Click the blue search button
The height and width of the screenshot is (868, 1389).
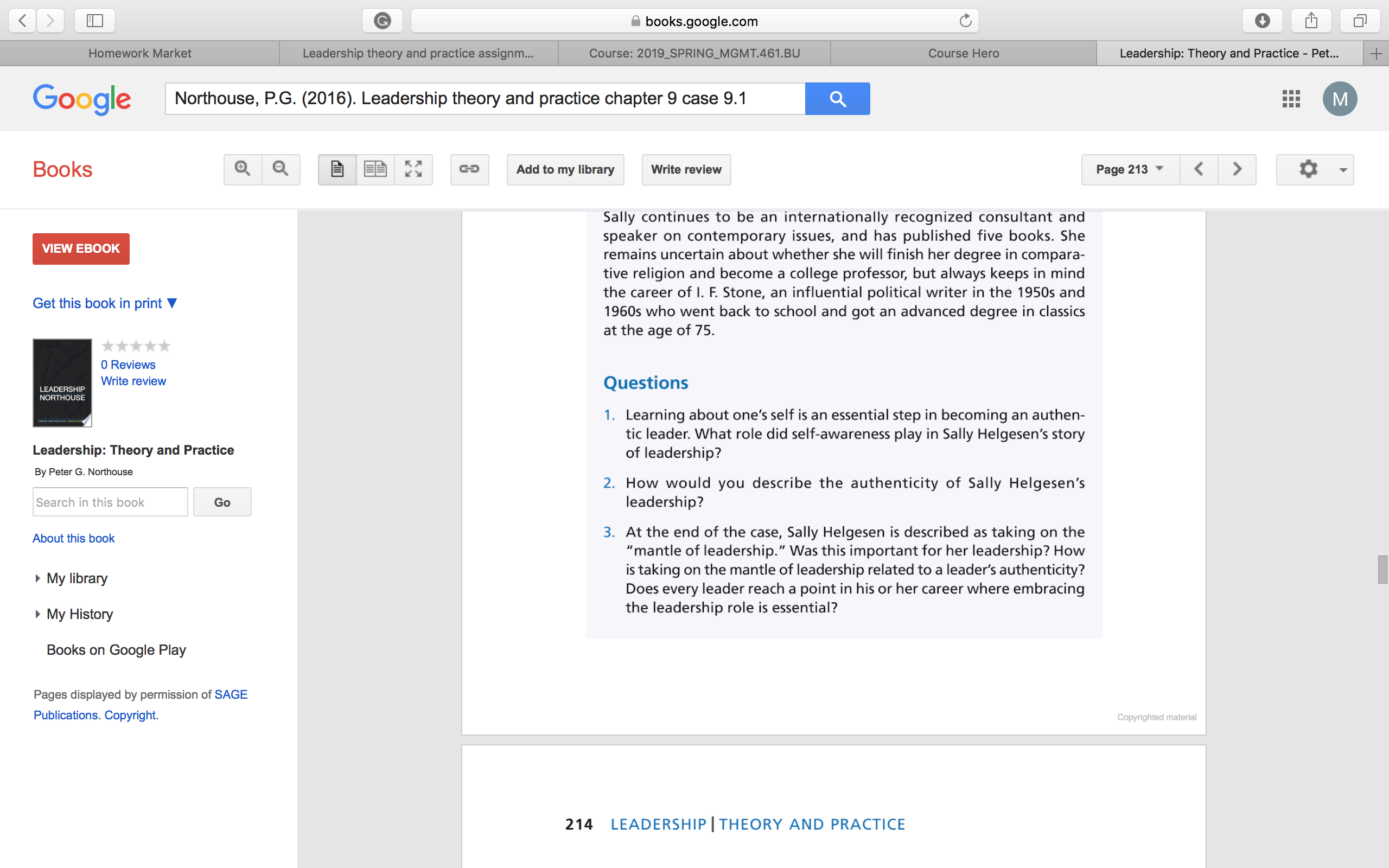(837, 99)
